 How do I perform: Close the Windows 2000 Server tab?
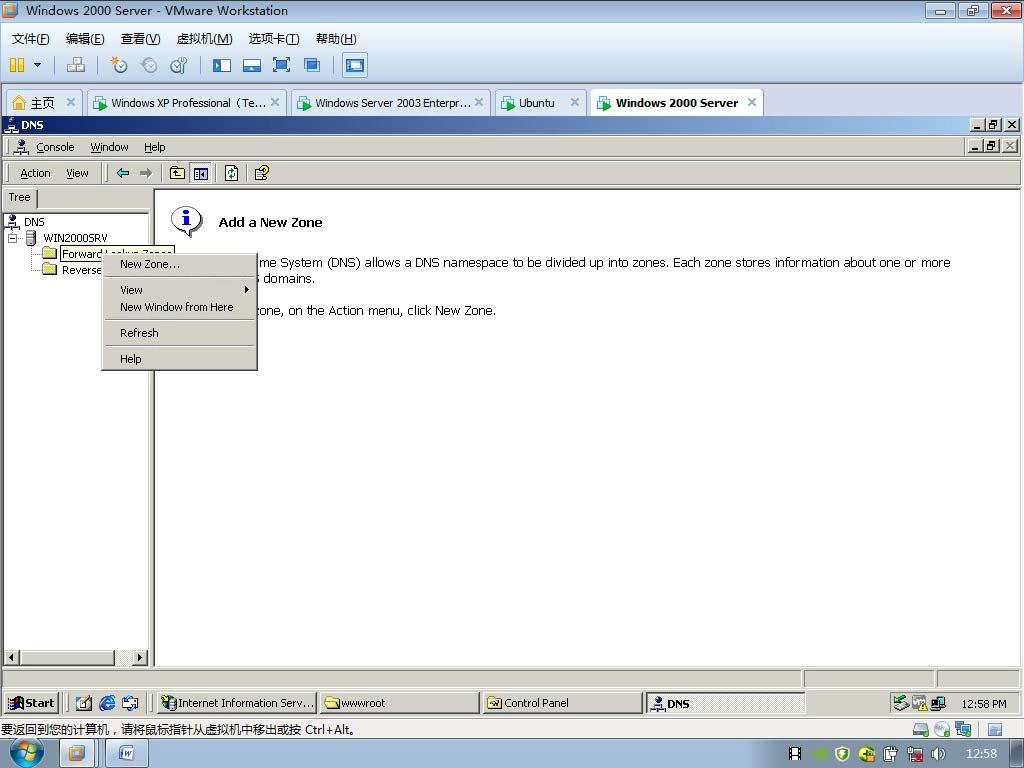coord(752,102)
